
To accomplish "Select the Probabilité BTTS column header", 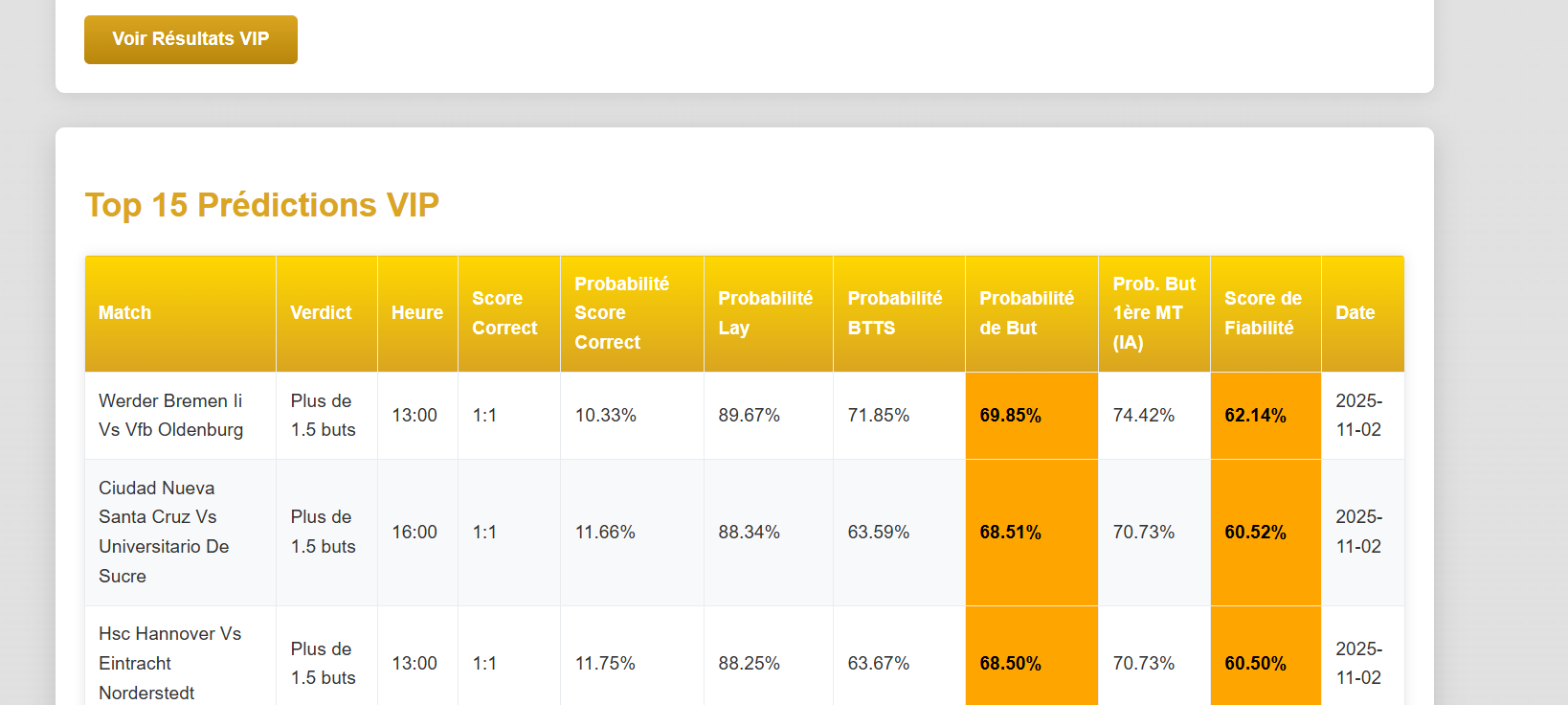I will [900, 313].
